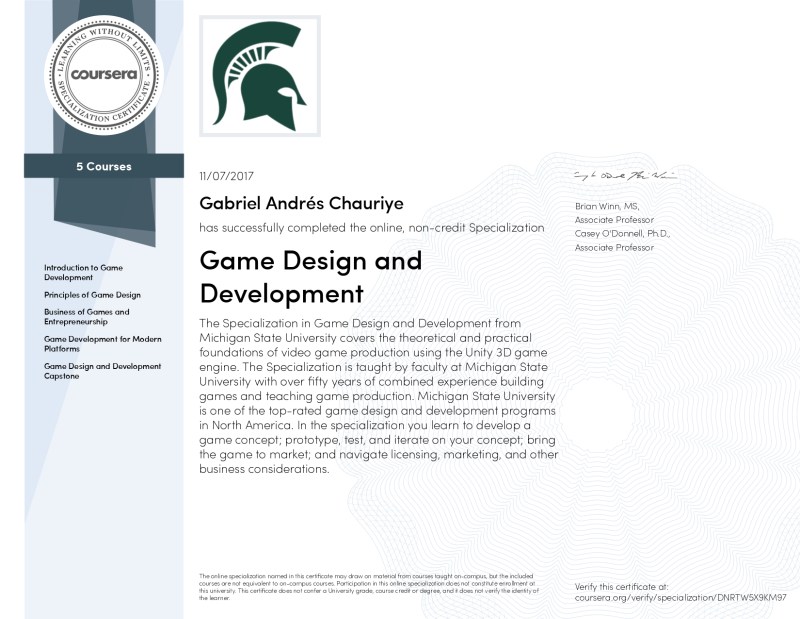The height and width of the screenshot is (619, 800).
Task: Click the specialization description paragraph
Action: point(379,396)
